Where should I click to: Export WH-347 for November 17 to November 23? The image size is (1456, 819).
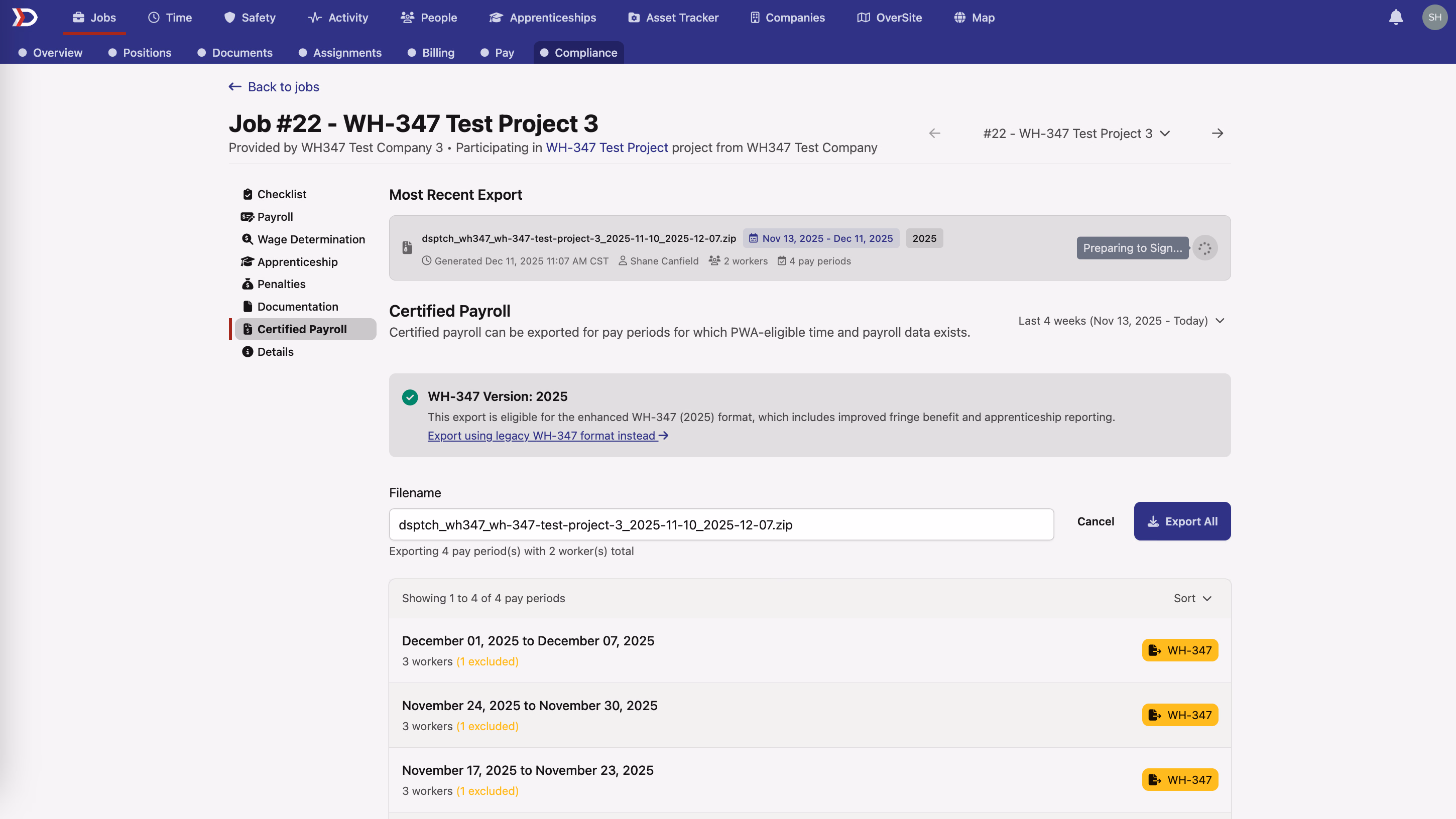coord(1180,780)
